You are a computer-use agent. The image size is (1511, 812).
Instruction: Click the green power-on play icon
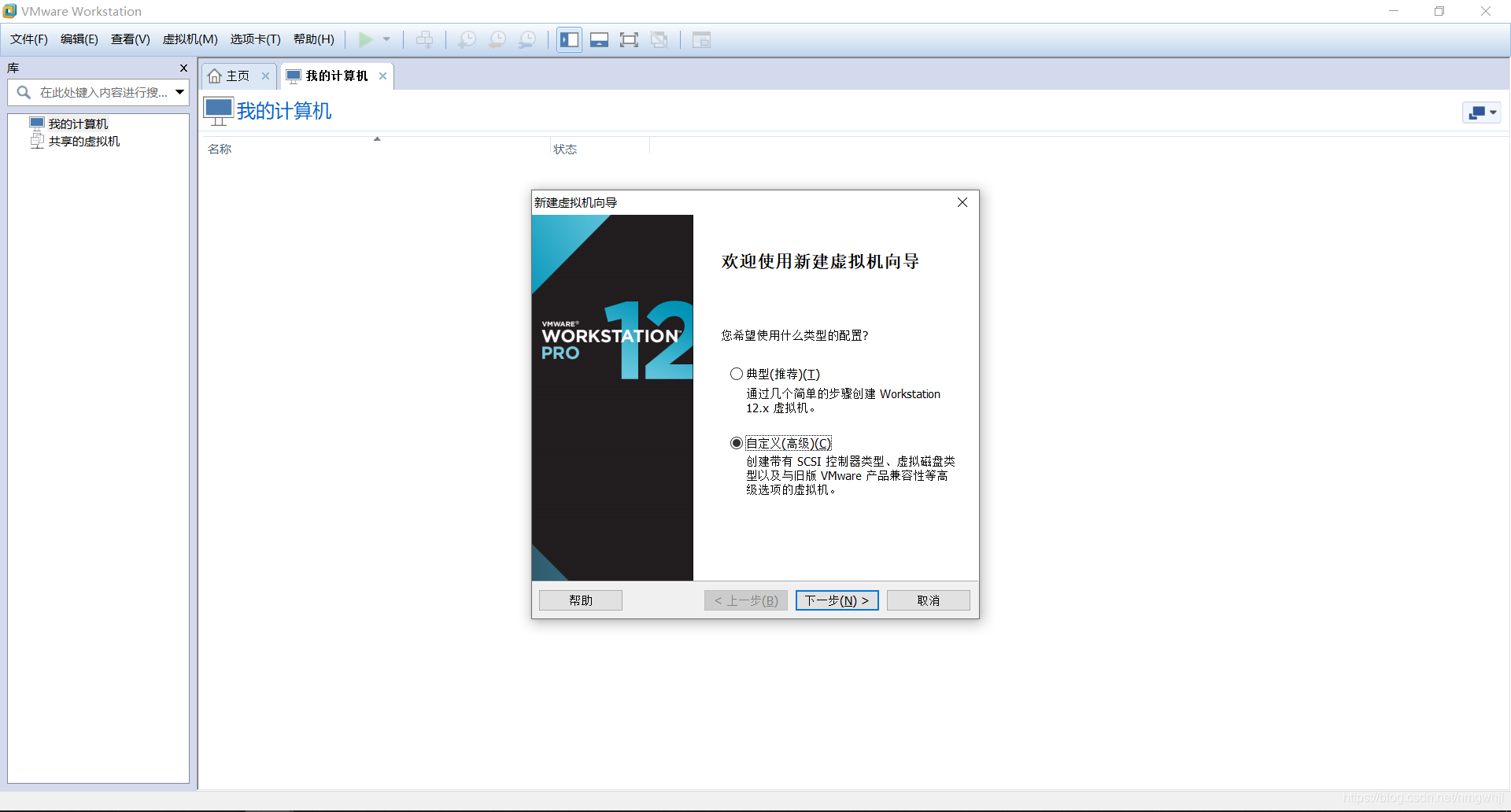coord(365,39)
